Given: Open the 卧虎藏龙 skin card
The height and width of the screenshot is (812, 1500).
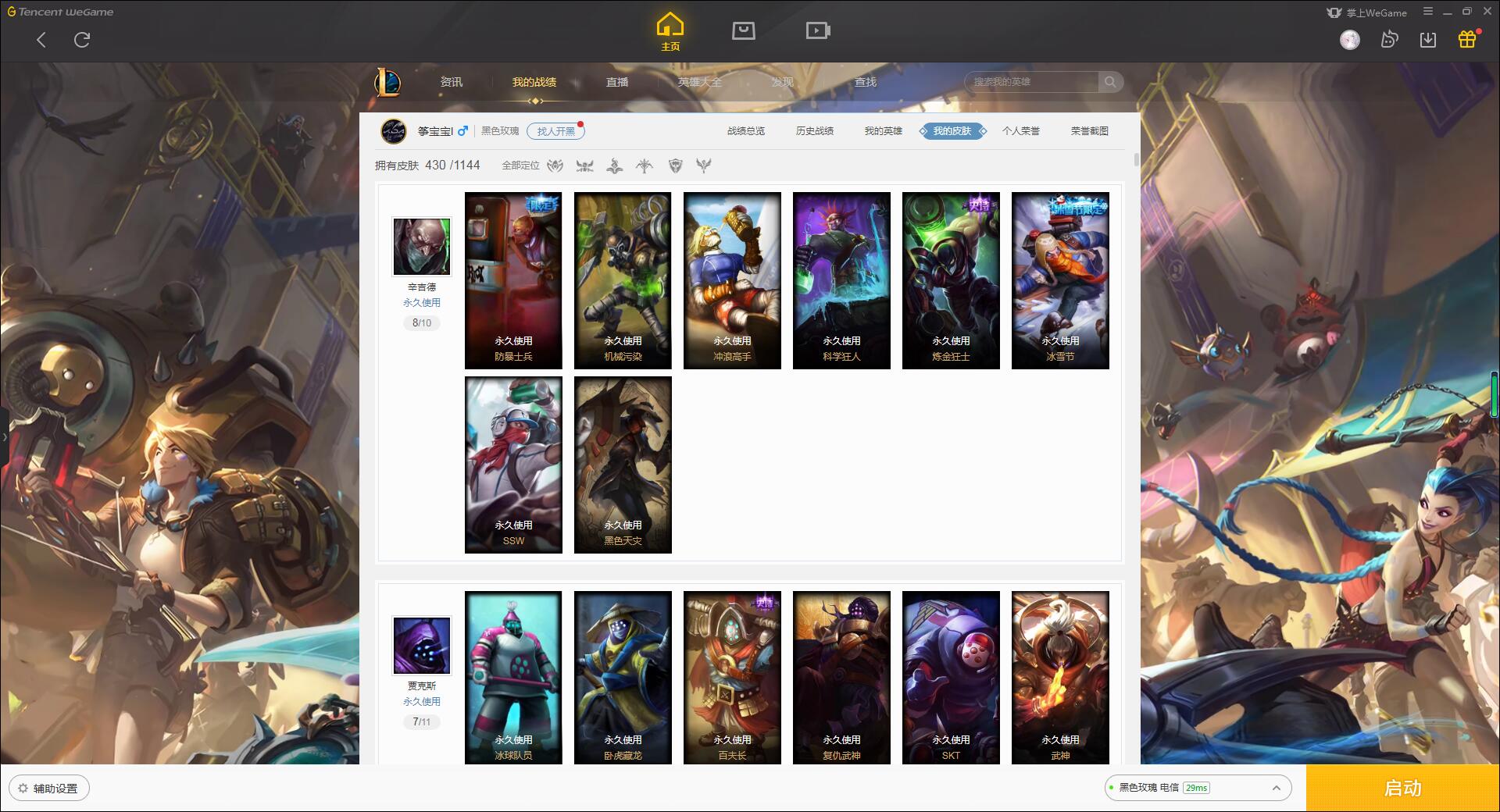Looking at the screenshot, I should click(x=623, y=678).
